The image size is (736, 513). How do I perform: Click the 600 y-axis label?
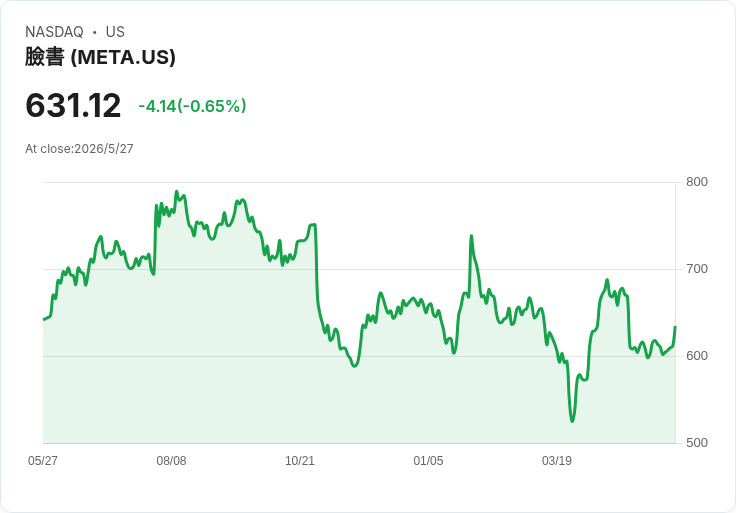coord(697,356)
